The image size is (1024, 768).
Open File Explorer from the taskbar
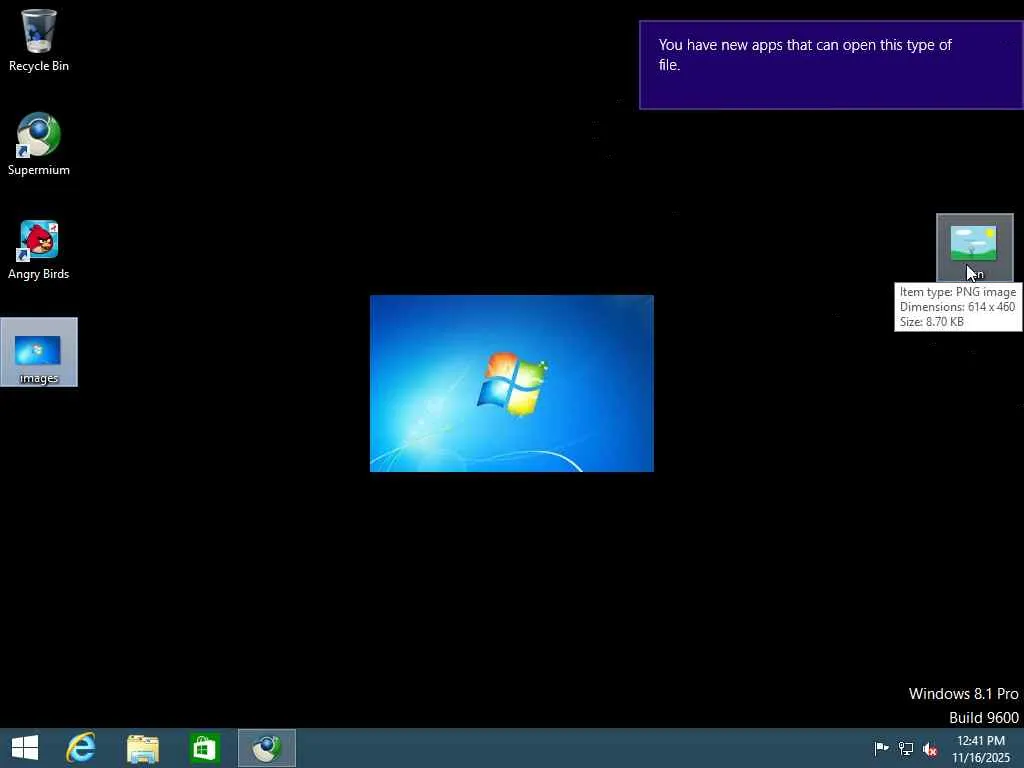coord(142,748)
